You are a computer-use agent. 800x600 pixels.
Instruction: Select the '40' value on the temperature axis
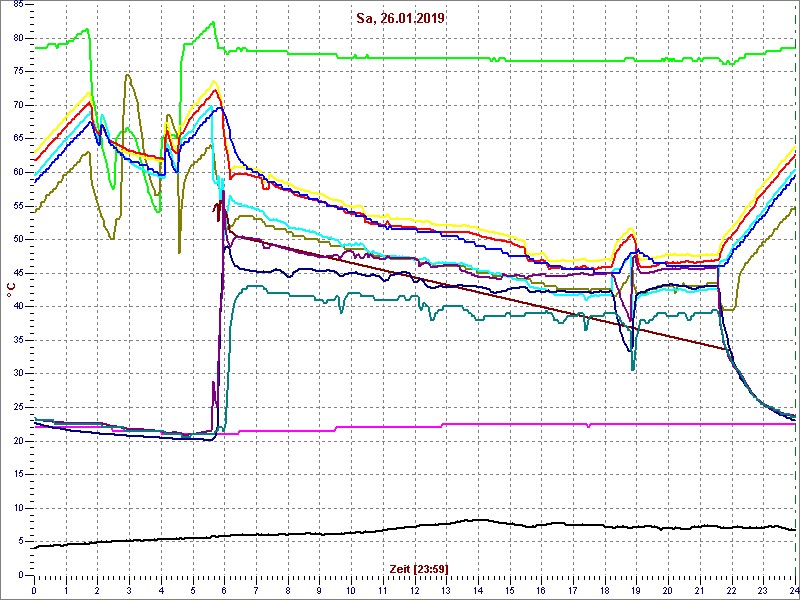18,307
